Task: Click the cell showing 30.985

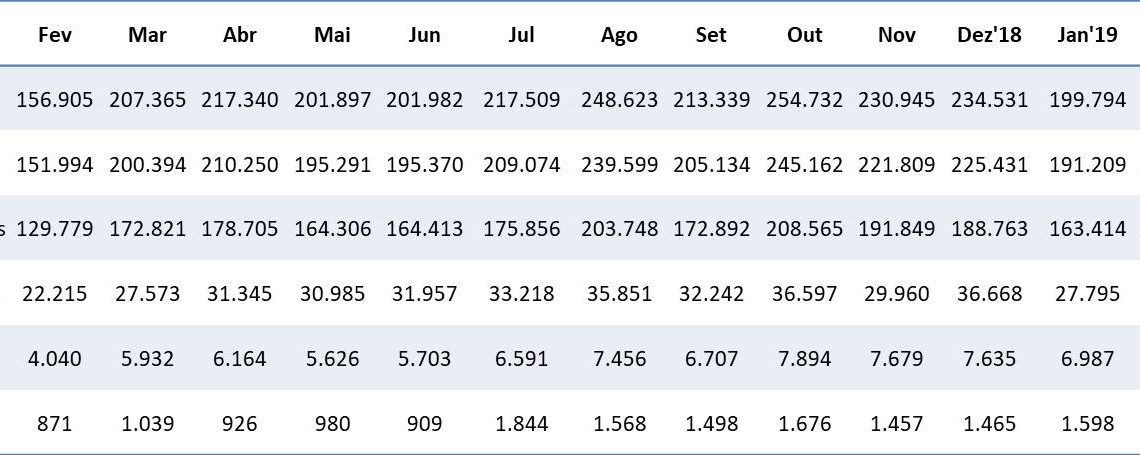Action: click(332, 294)
